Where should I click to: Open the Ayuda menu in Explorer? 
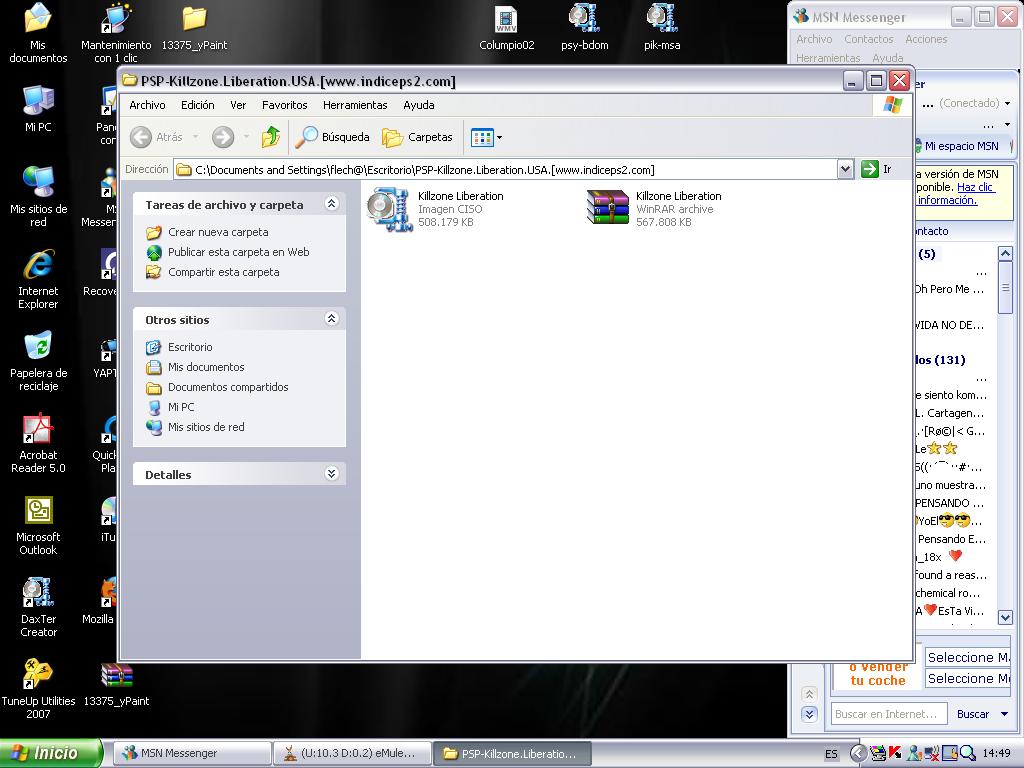[419, 105]
